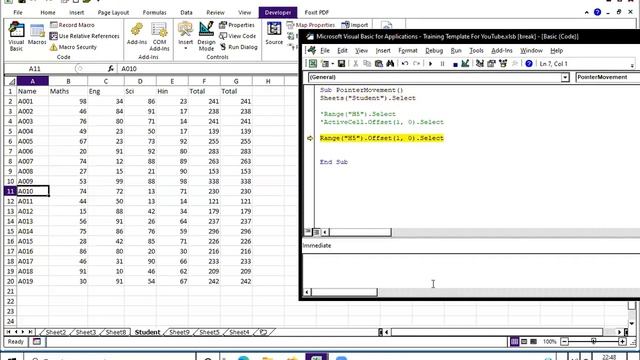Viewport: 640px width, 360px height.
Task: Click Run Dialog in Controls group
Action: pos(239,47)
